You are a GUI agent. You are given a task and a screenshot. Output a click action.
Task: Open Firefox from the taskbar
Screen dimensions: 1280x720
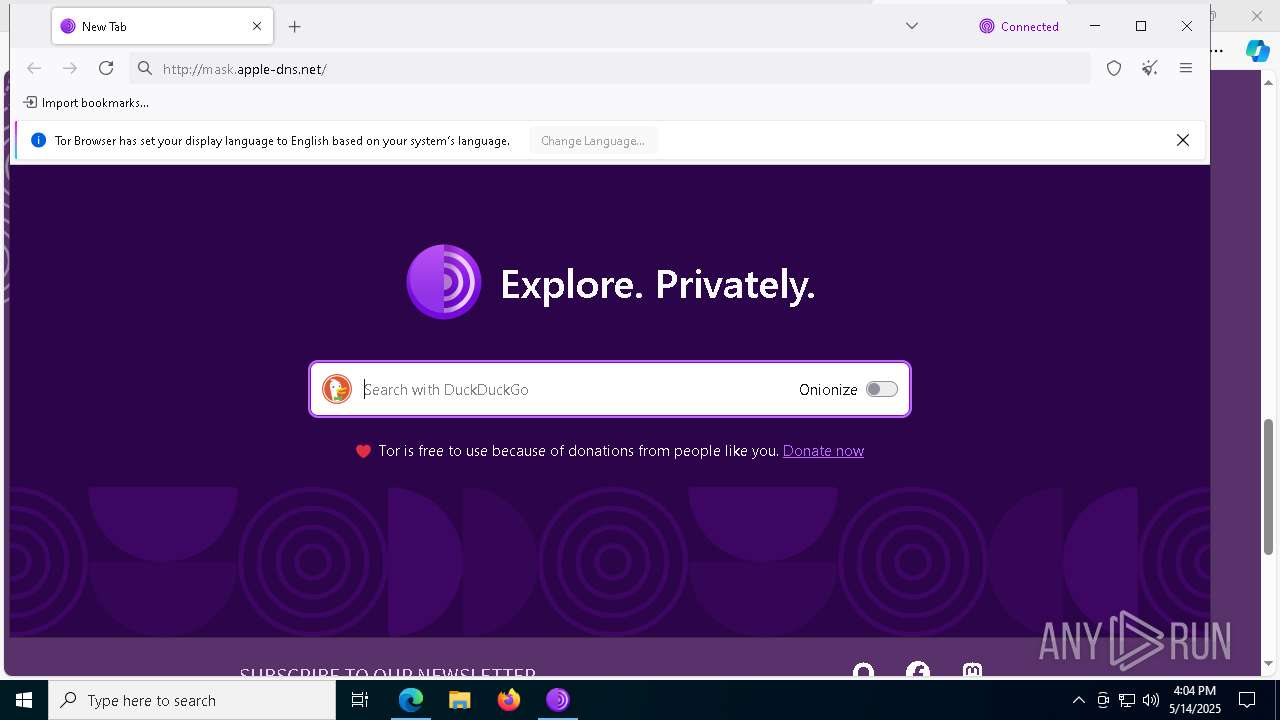[509, 700]
